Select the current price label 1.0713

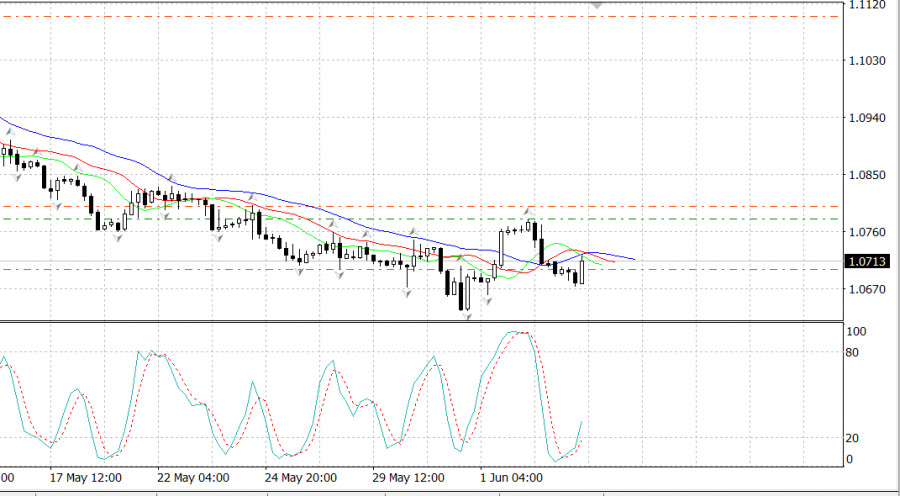[866, 262]
